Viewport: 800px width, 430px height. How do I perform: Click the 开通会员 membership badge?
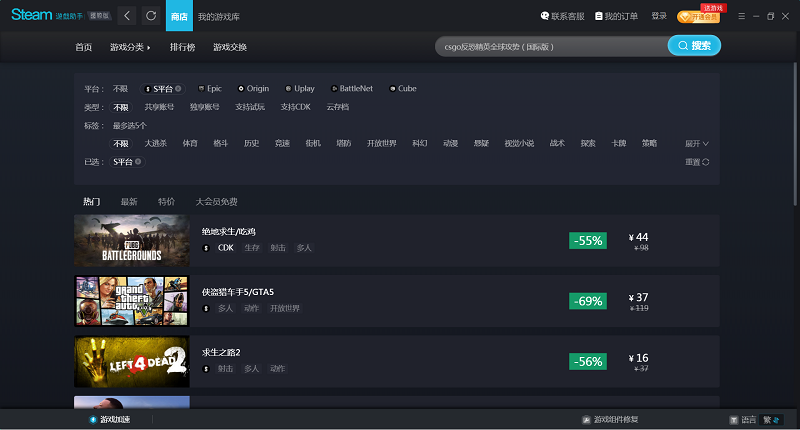[698, 17]
